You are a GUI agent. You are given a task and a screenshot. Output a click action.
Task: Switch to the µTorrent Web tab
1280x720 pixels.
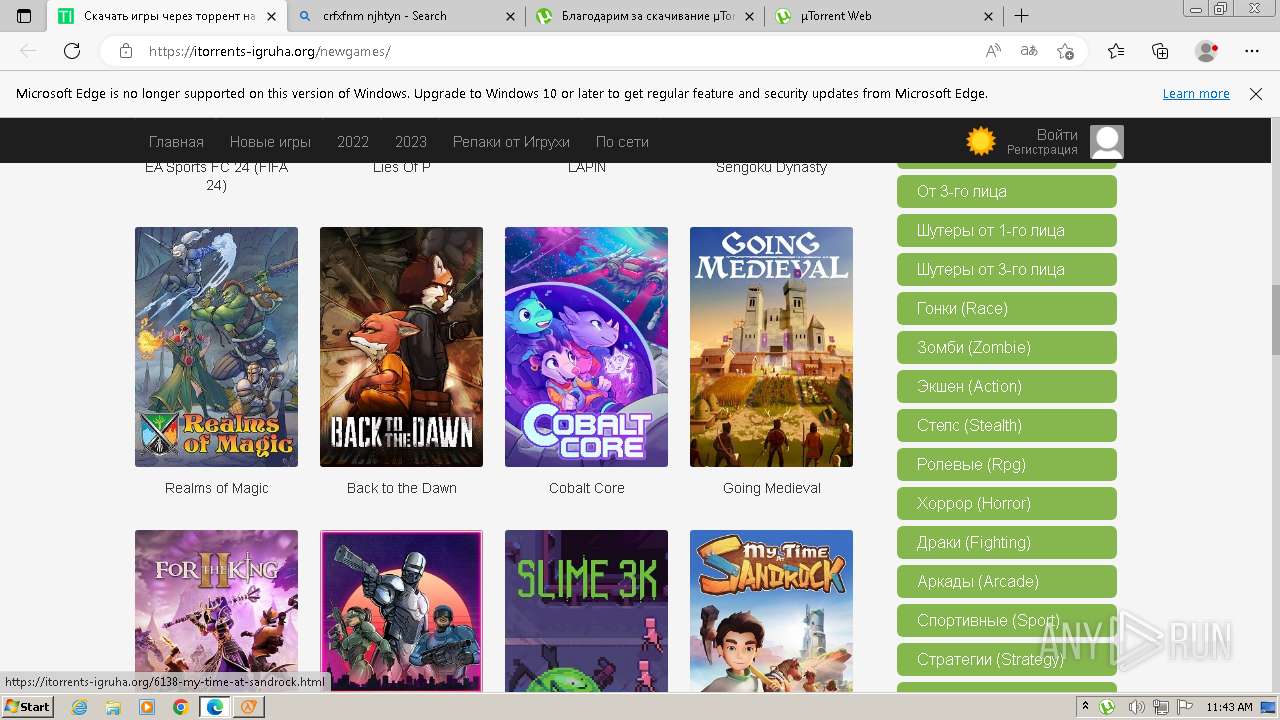(884, 16)
